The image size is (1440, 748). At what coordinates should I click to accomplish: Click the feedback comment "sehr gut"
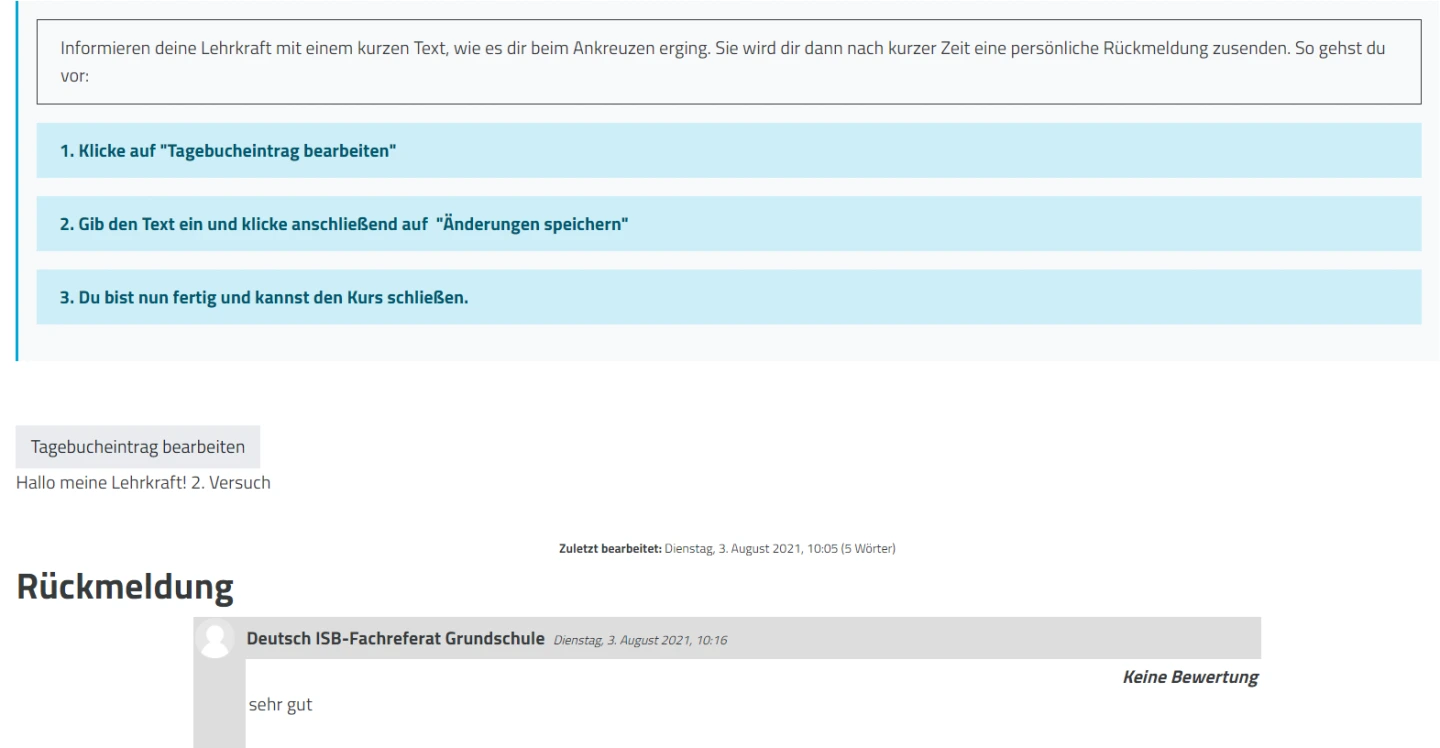pos(280,704)
